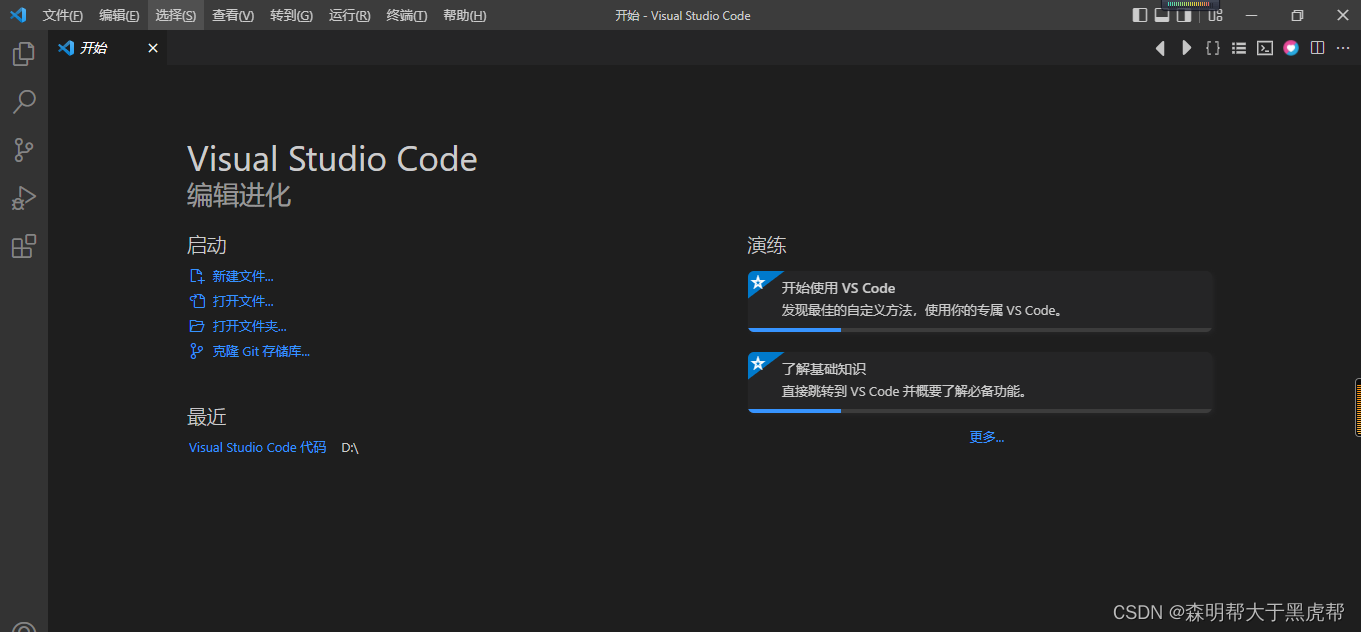Close the 开始 tab

[x=153, y=48]
